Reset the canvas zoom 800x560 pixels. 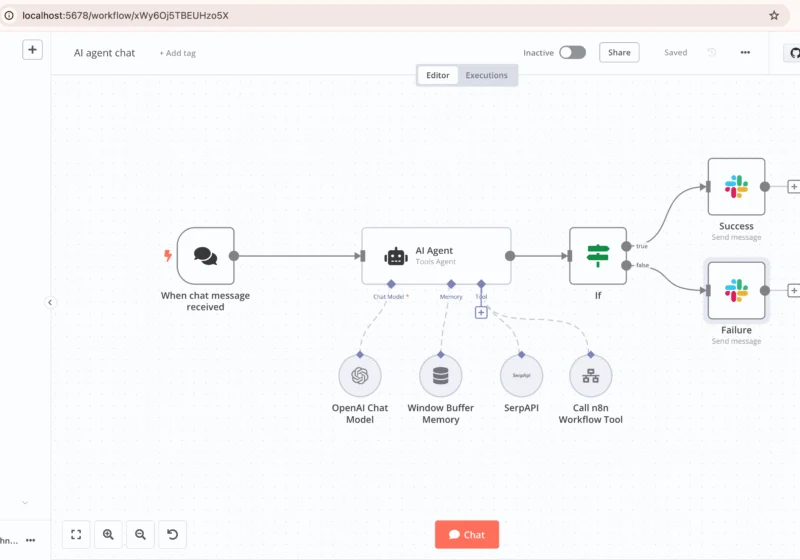pos(172,534)
